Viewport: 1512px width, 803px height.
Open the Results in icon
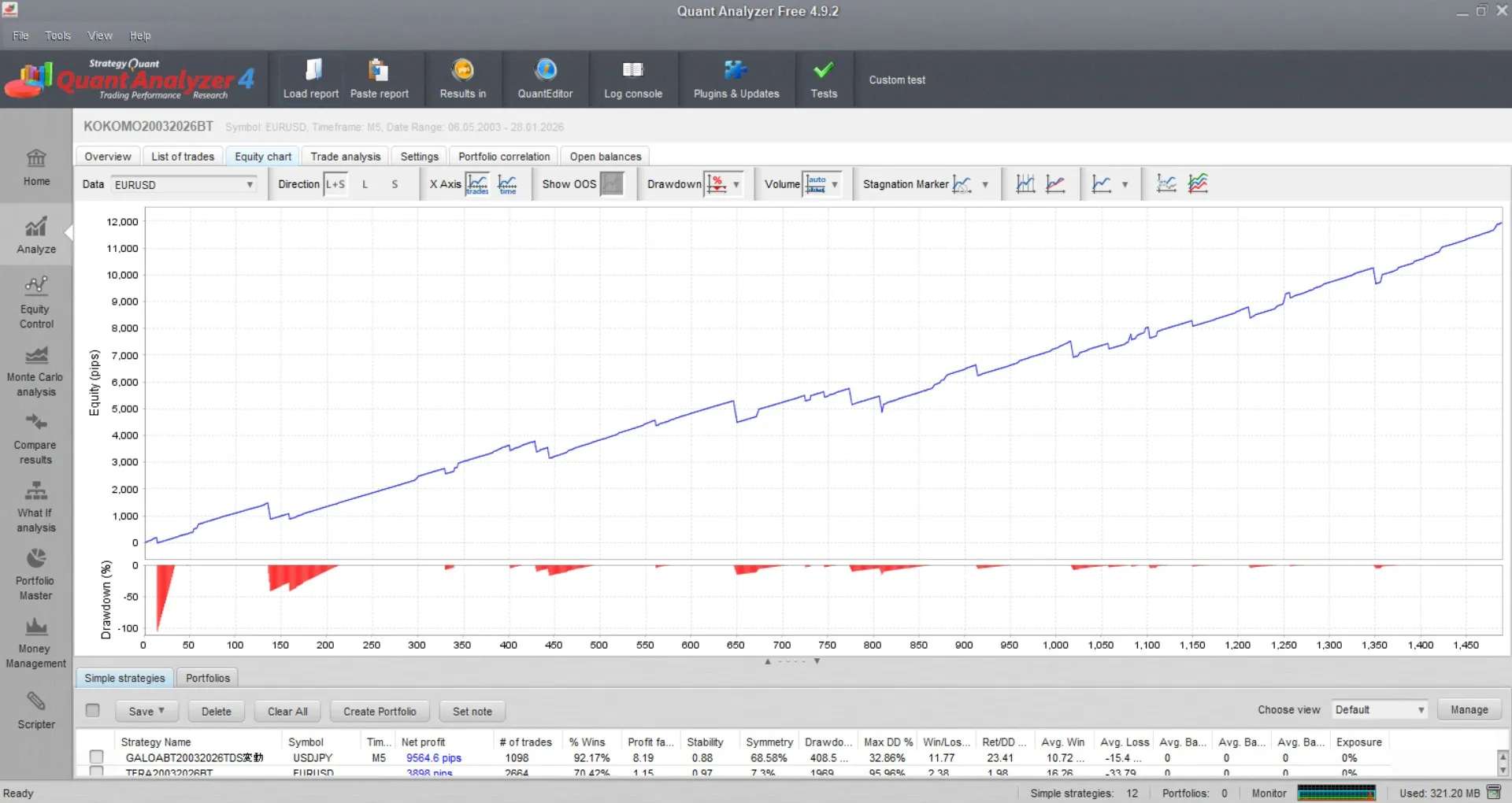pos(463,70)
